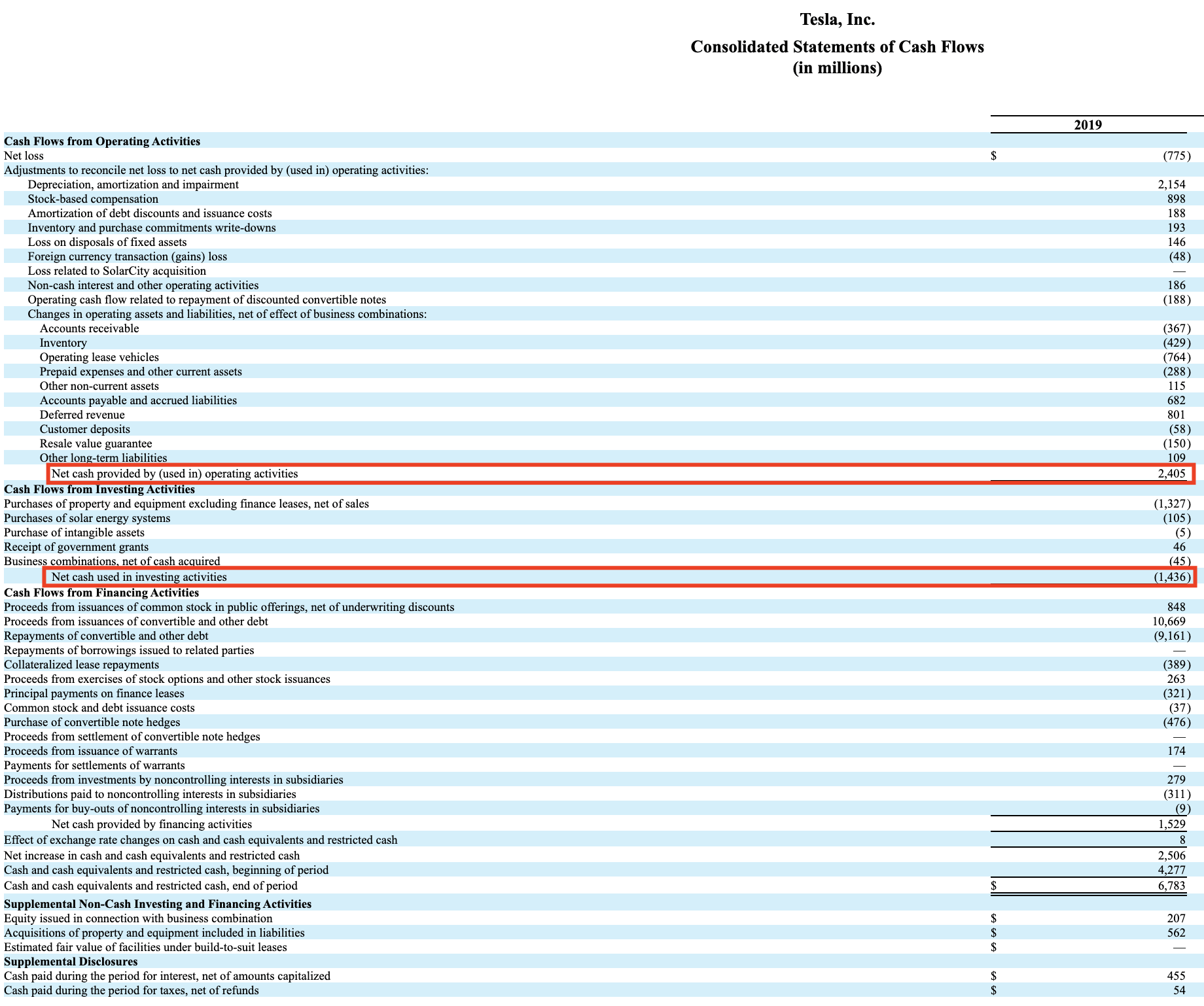Screen dimensions: 1204x1006
Task: Click 'Accounts receivable' row label
Action: point(90,328)
